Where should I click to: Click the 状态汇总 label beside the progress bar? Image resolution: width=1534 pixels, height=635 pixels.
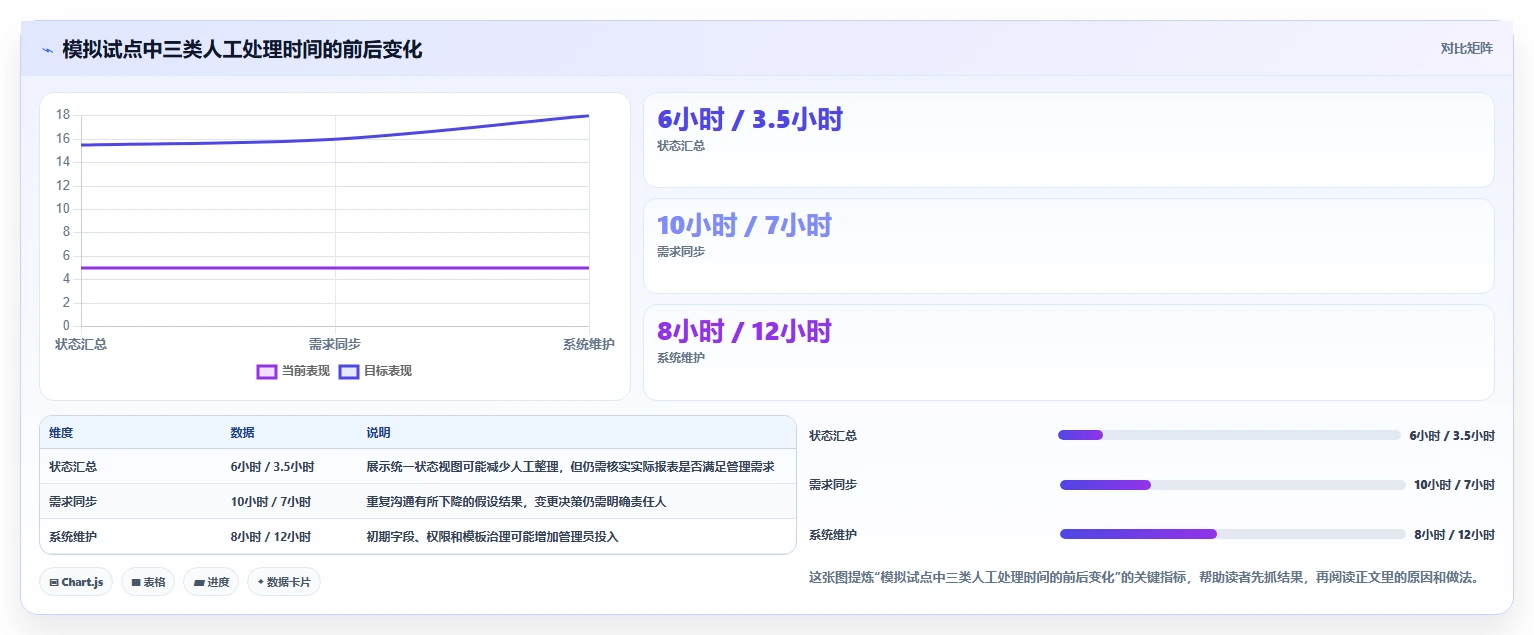pyautogui.click(x=833, y=436)
